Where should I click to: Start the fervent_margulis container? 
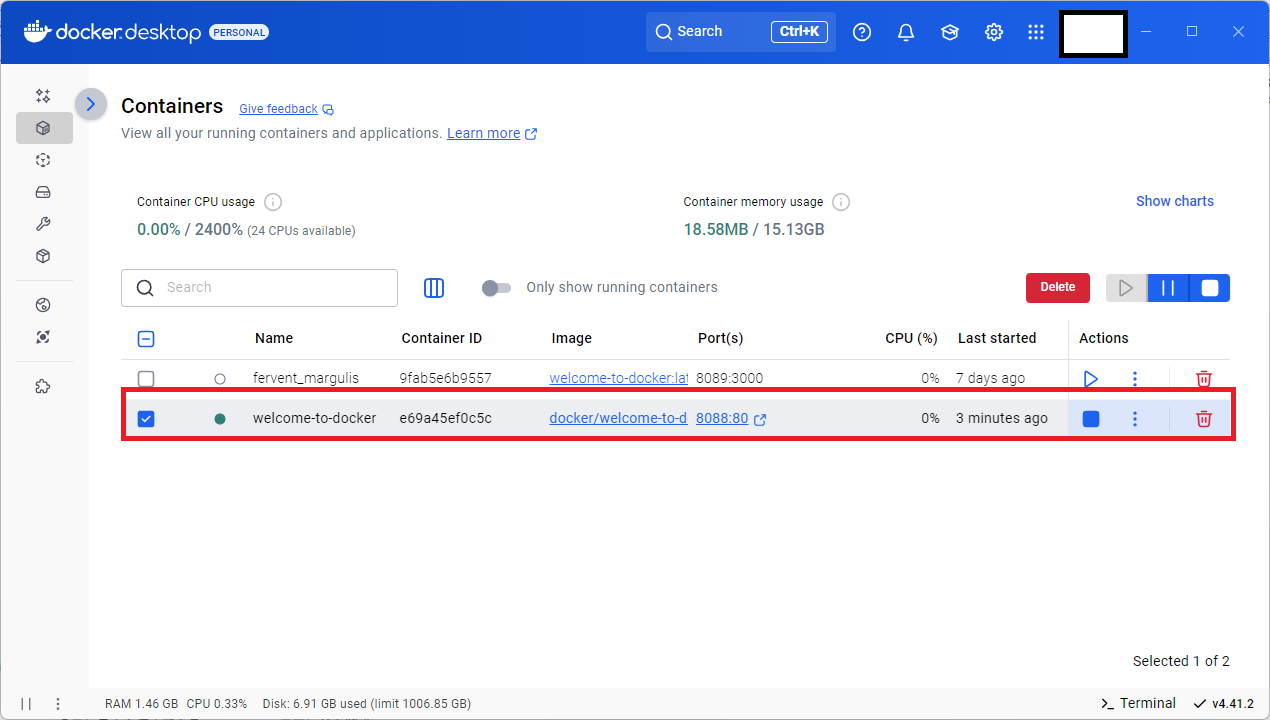click(1090, 379)
